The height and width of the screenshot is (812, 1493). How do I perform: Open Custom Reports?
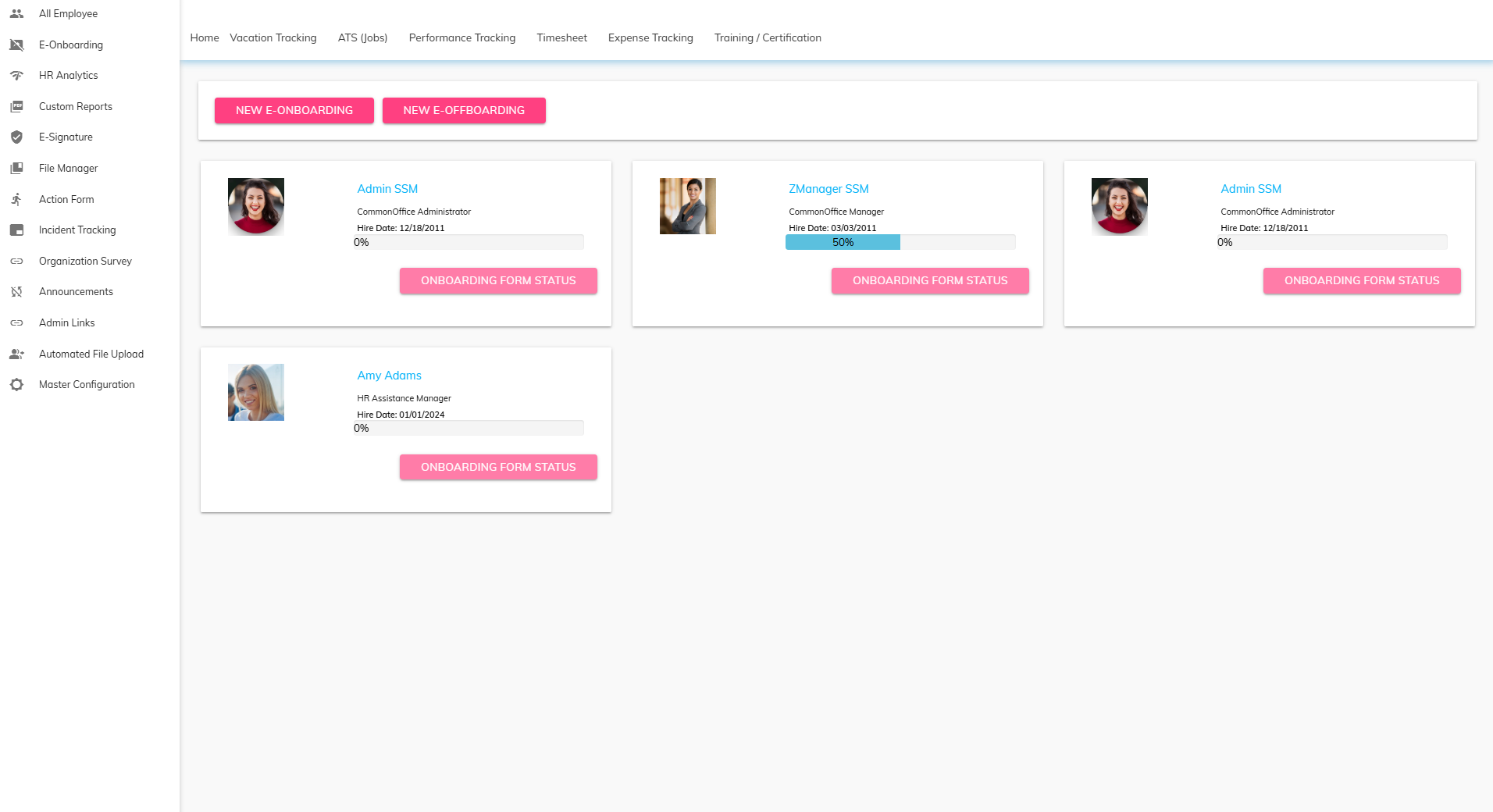(x=75, y=106)
